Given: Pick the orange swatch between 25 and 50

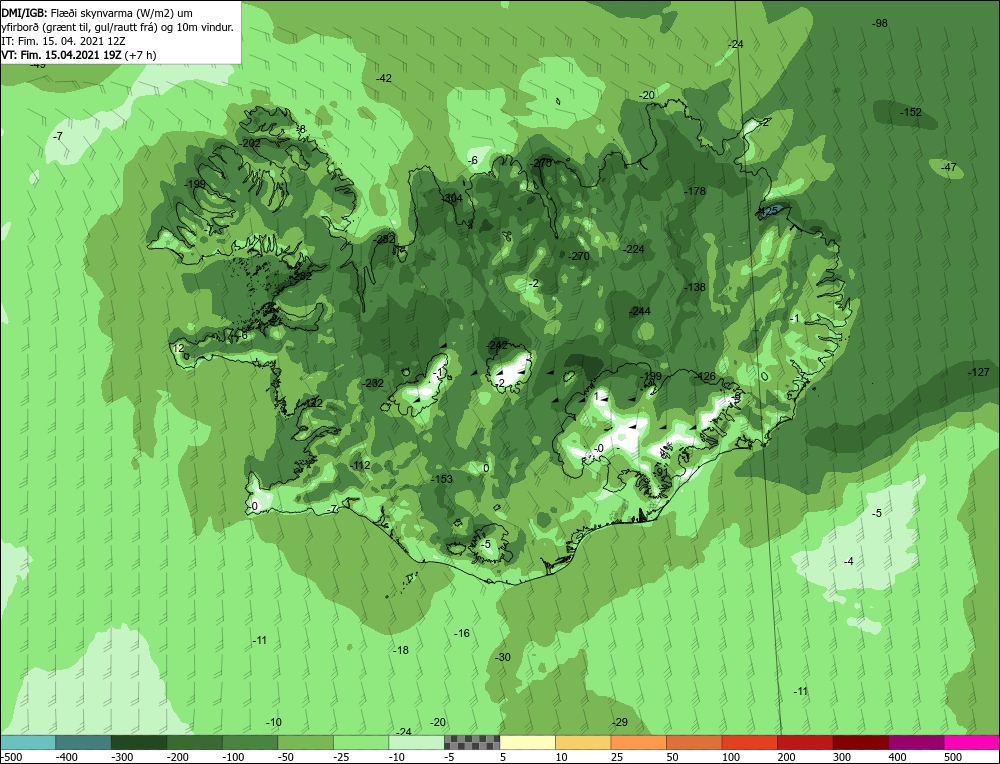Looking at the screenshot, I should 638,742.
